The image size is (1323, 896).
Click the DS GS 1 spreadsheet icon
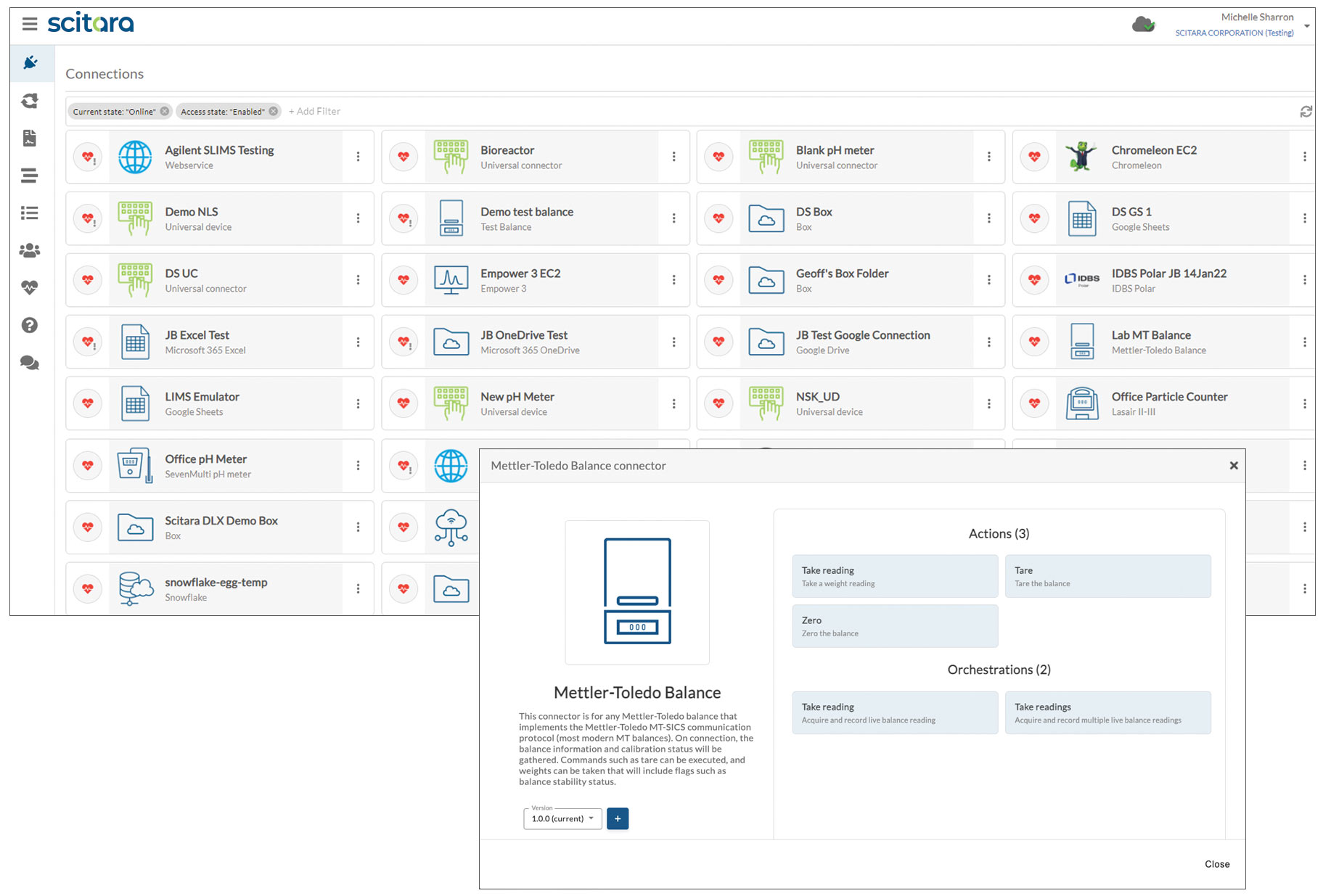(x=1081, y=218)
